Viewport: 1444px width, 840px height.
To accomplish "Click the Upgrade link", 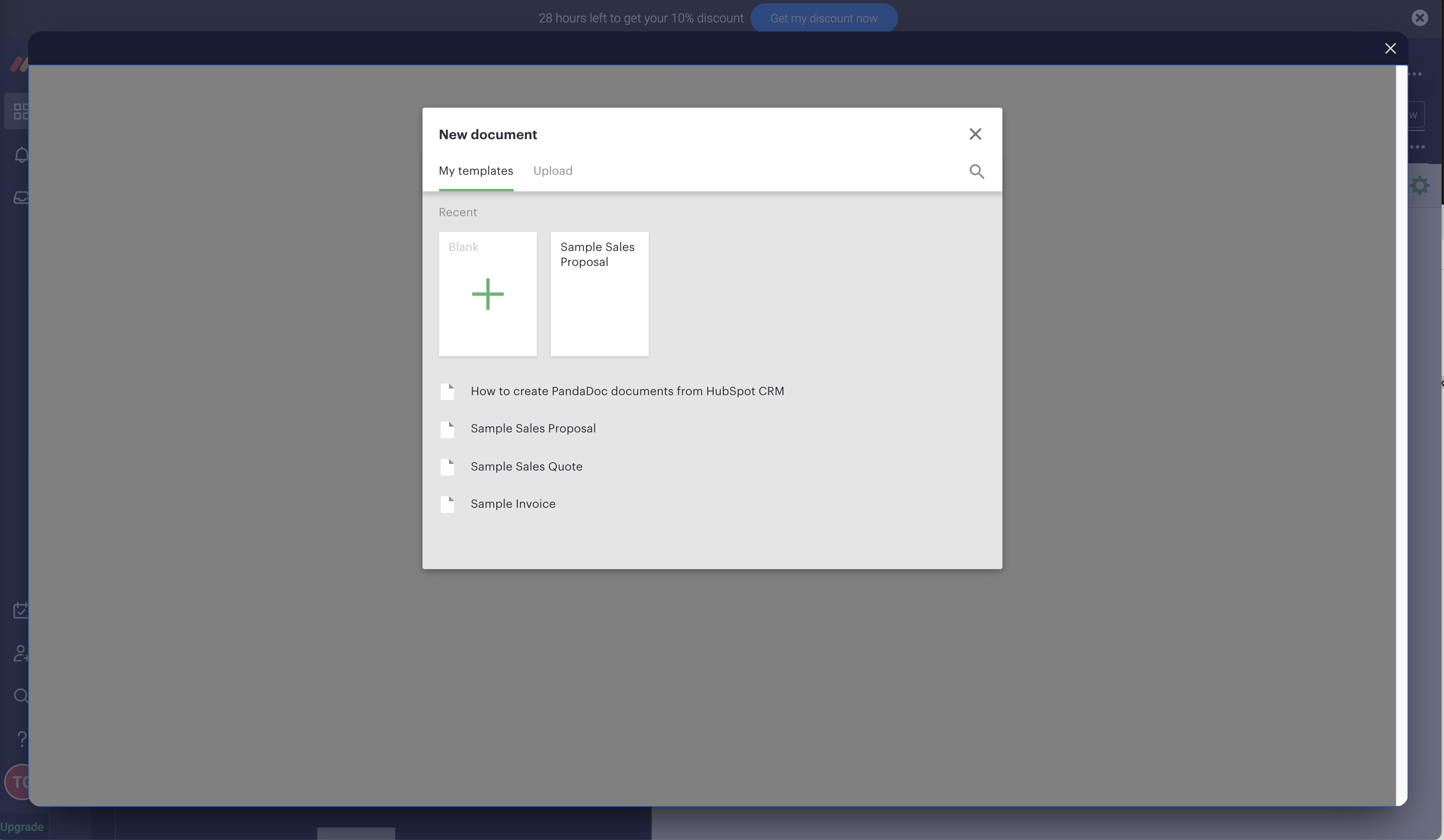I will [x=22, y=826].
